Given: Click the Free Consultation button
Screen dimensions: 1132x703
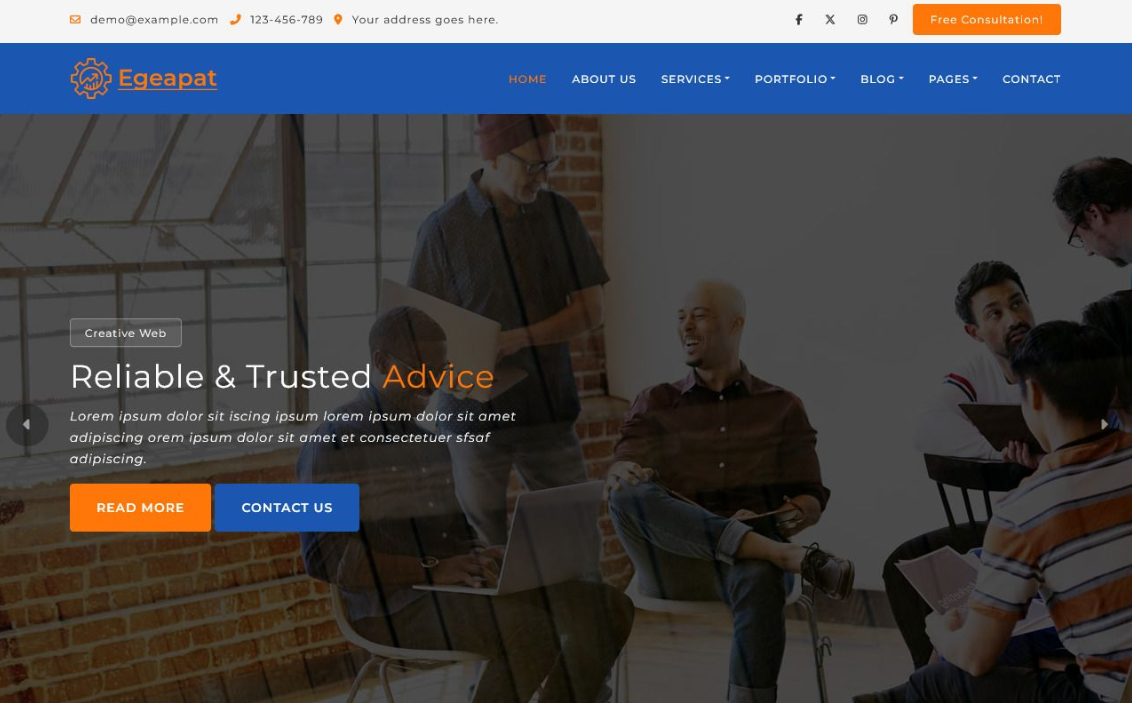Looking at the screenshot, I should click(986, 19).
